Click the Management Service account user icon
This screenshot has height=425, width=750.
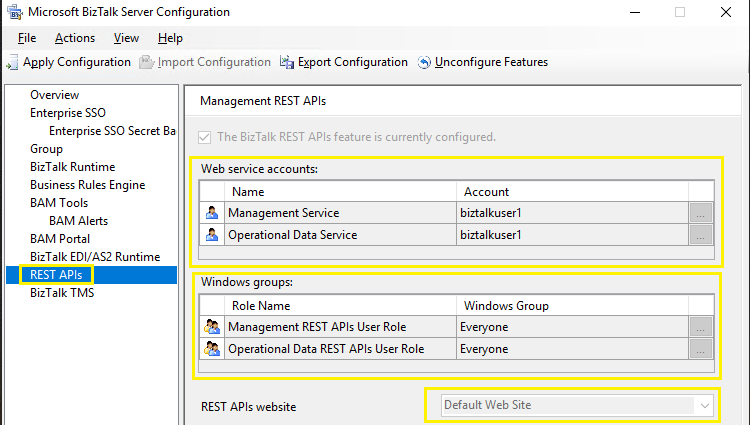(212, 212)
